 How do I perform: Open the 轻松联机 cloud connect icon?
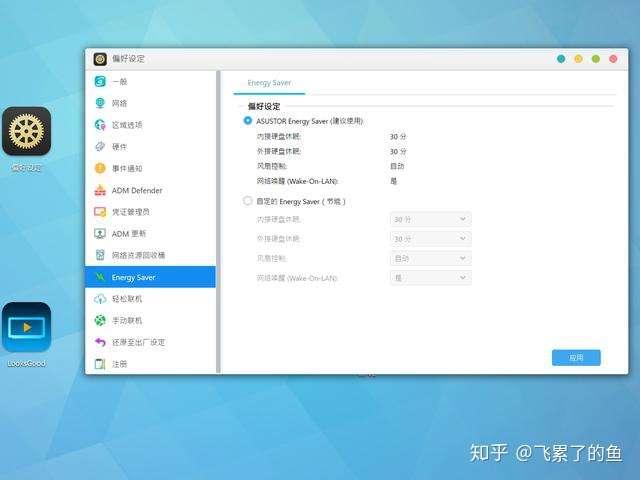point(100,299)
